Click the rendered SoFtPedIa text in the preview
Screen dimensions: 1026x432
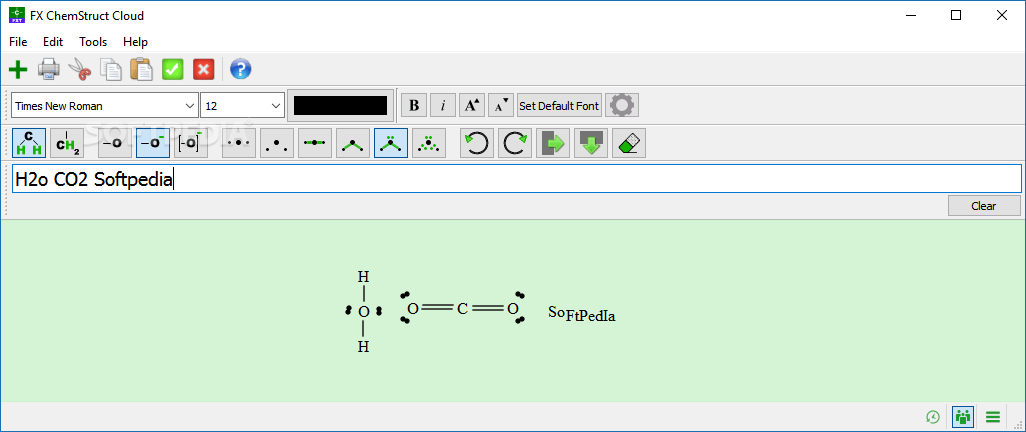tap(582, 314)
